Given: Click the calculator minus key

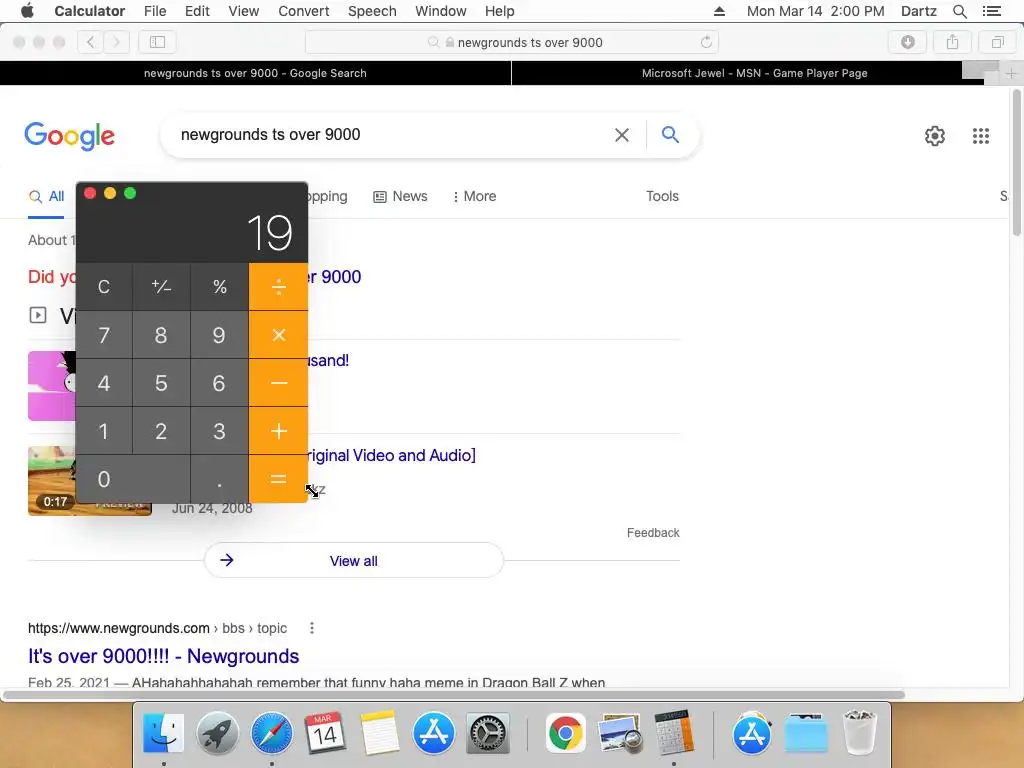Looking at the screenshot, I should [278, 383].
